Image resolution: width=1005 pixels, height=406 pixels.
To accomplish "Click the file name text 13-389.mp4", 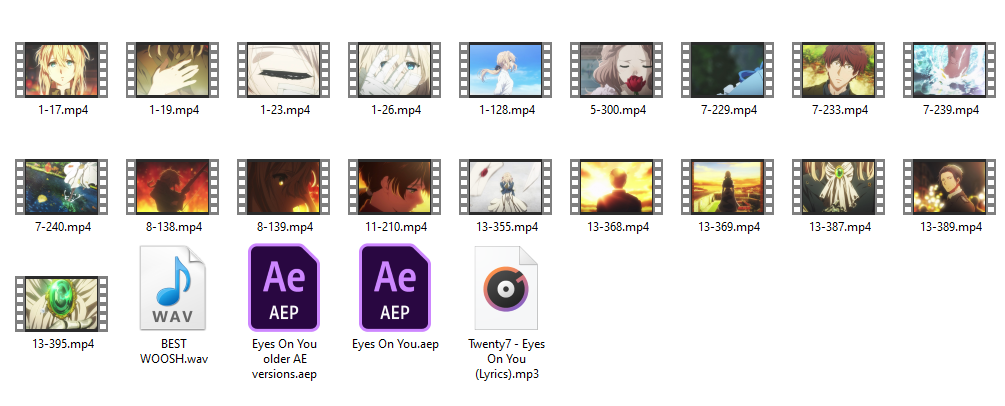I will 951,227.
